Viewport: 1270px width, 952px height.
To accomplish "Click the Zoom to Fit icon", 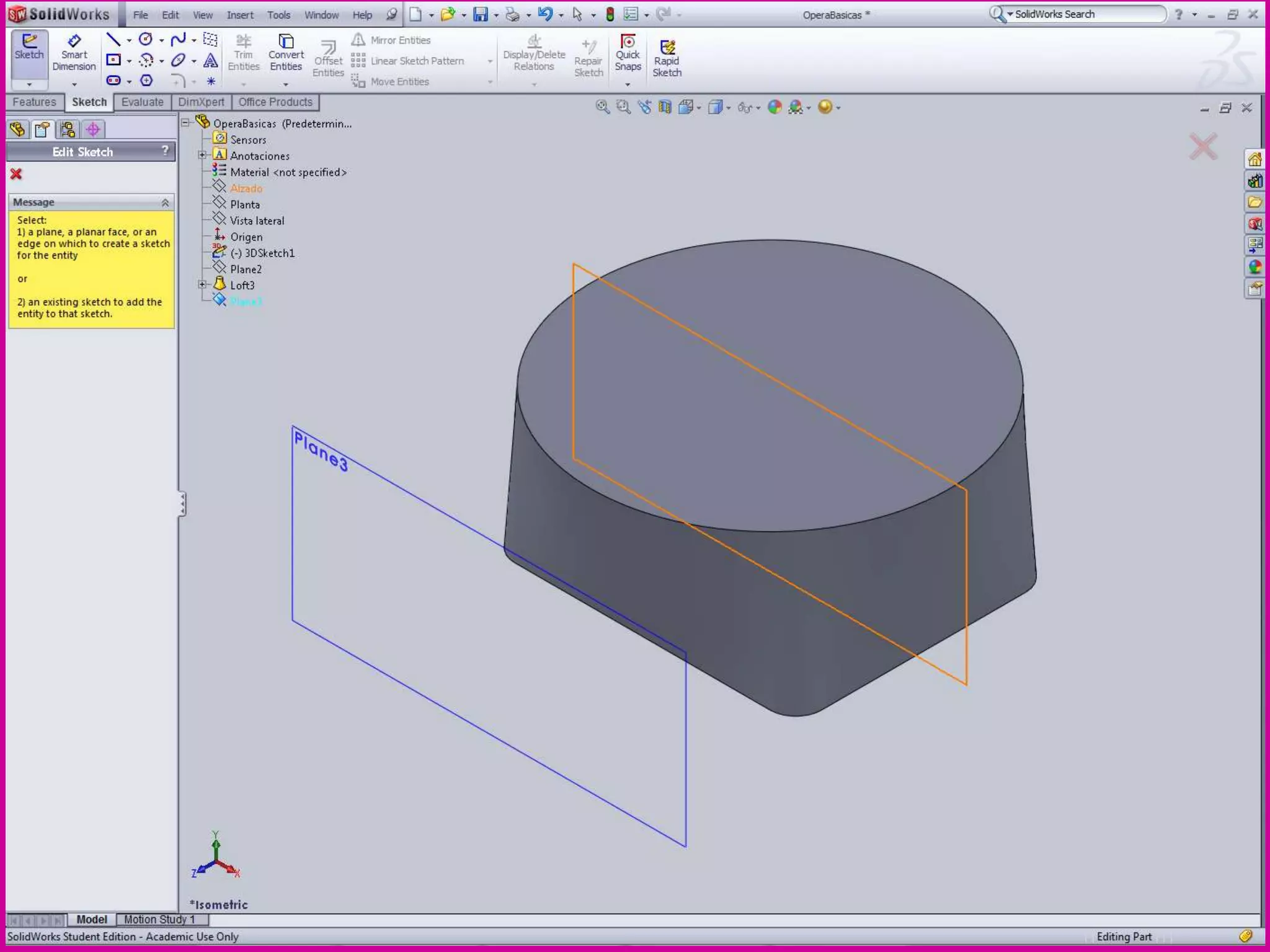I will [x=602, y=107].
